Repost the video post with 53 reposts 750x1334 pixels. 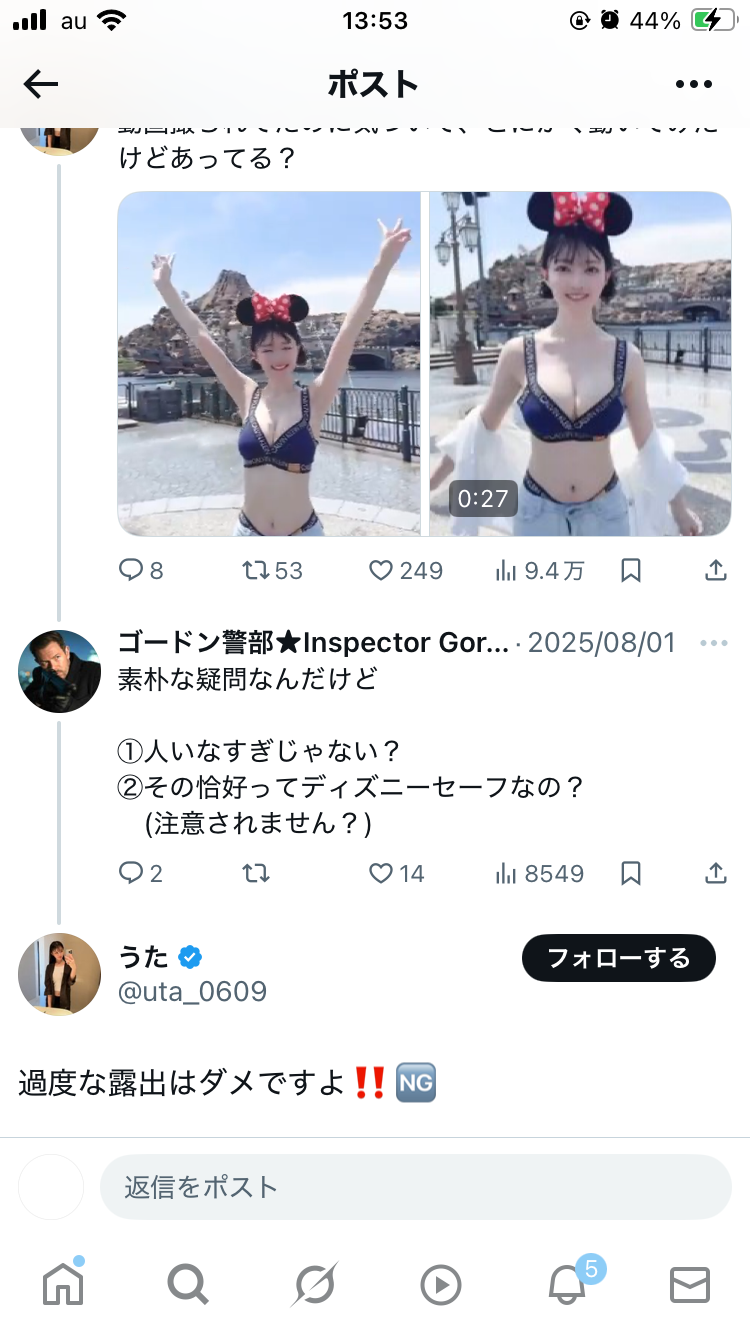[272, 570]
